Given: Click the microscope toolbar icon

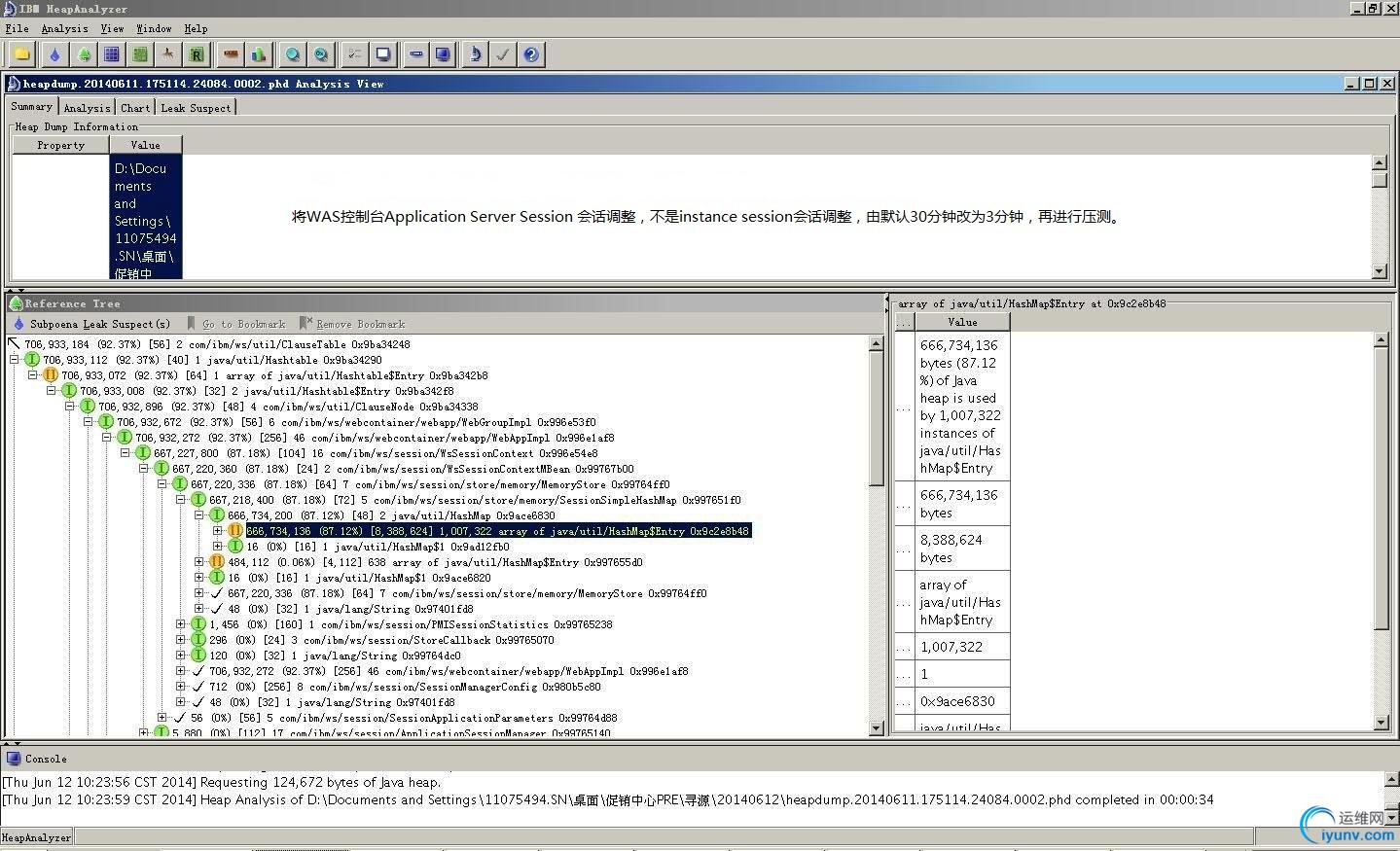Looking at the screenshot, I should tap(474, 54).
